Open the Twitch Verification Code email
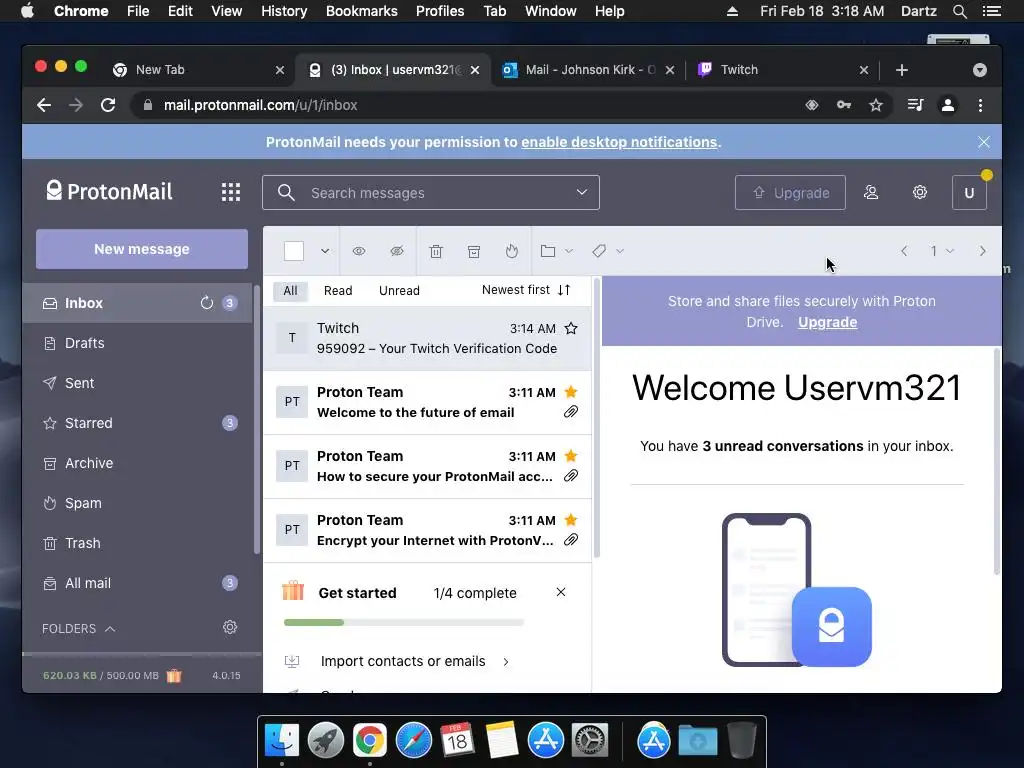 [x=427, y=338]
